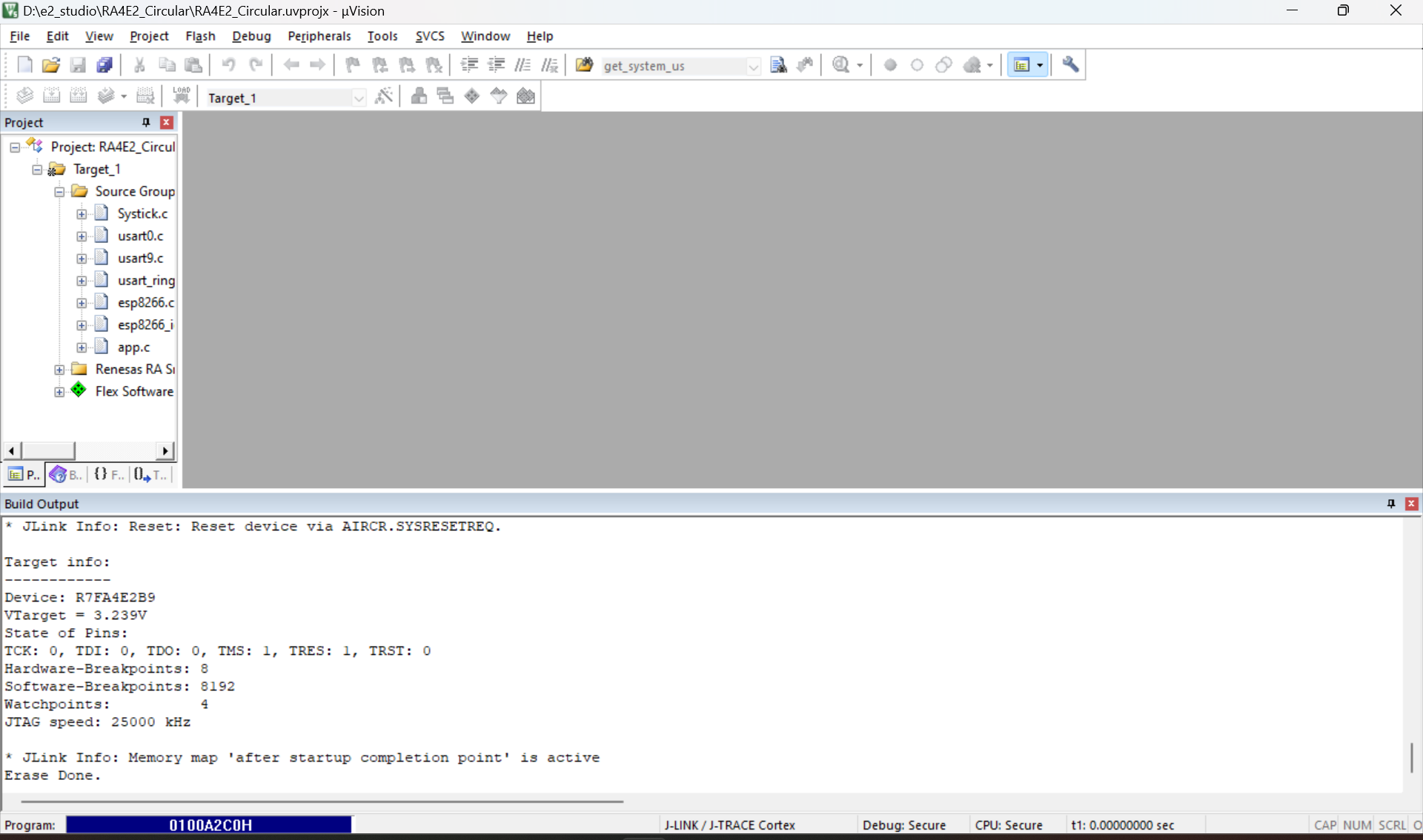Image resolution: width=1423 pixels, height=840 pixels.
Task: Expand the Renesas RA group
Action: [59, 370]
